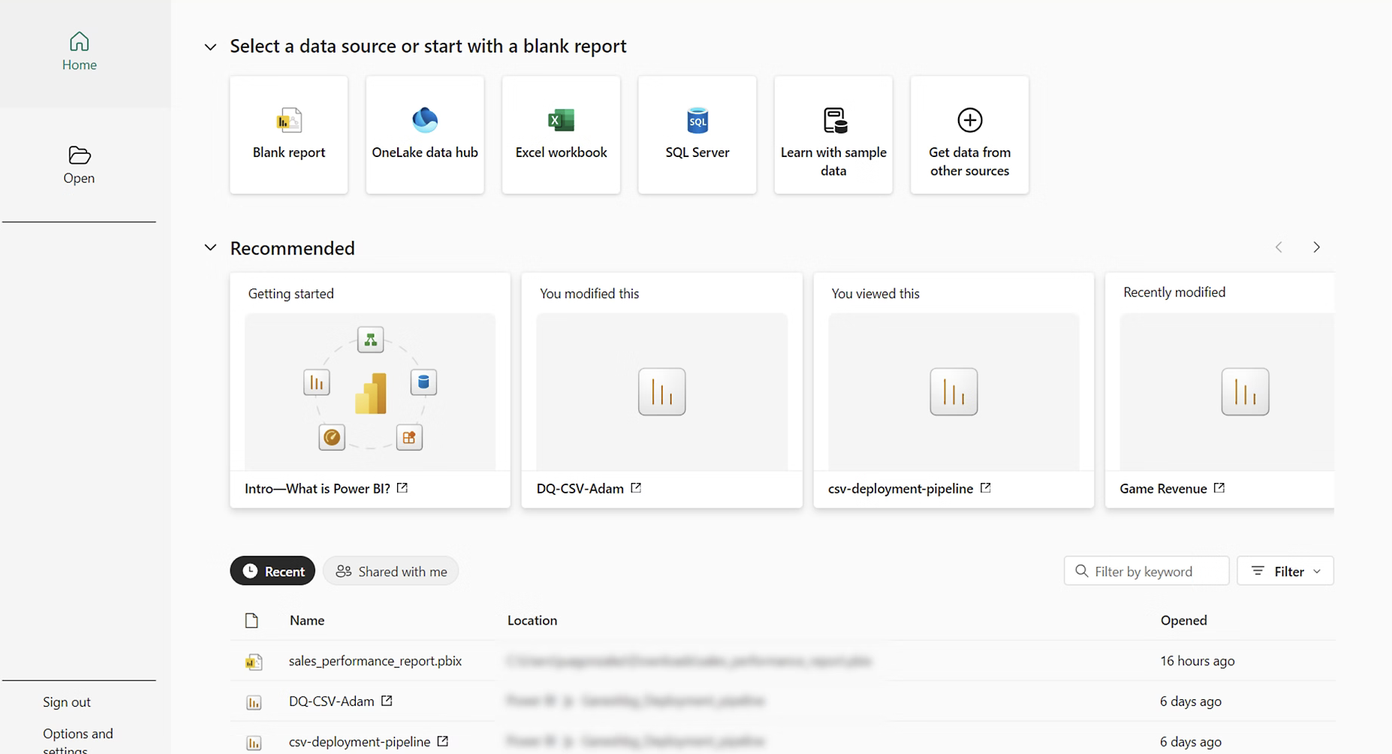Click the Game Revenue card title

click(x=1163, y=488)
